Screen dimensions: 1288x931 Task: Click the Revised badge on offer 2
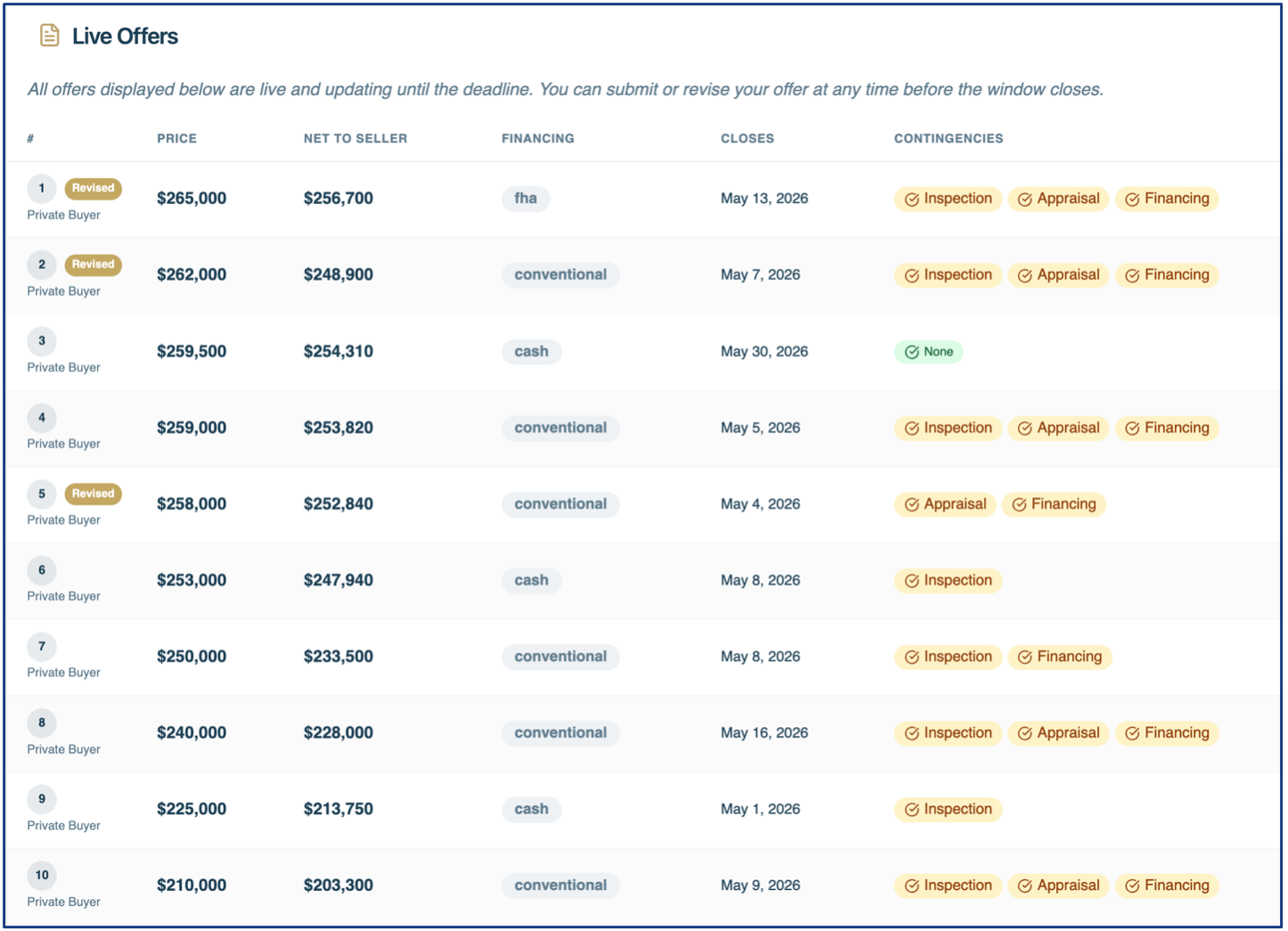(x=93, y=265)
